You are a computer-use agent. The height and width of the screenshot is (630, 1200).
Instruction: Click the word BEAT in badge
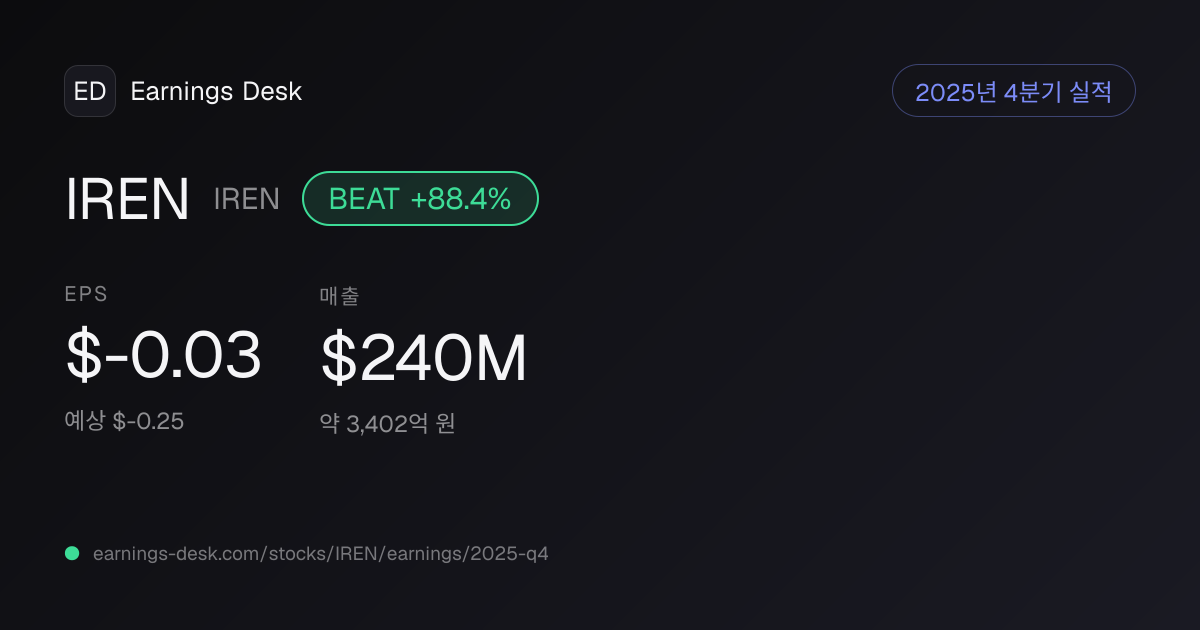[364, 199]
